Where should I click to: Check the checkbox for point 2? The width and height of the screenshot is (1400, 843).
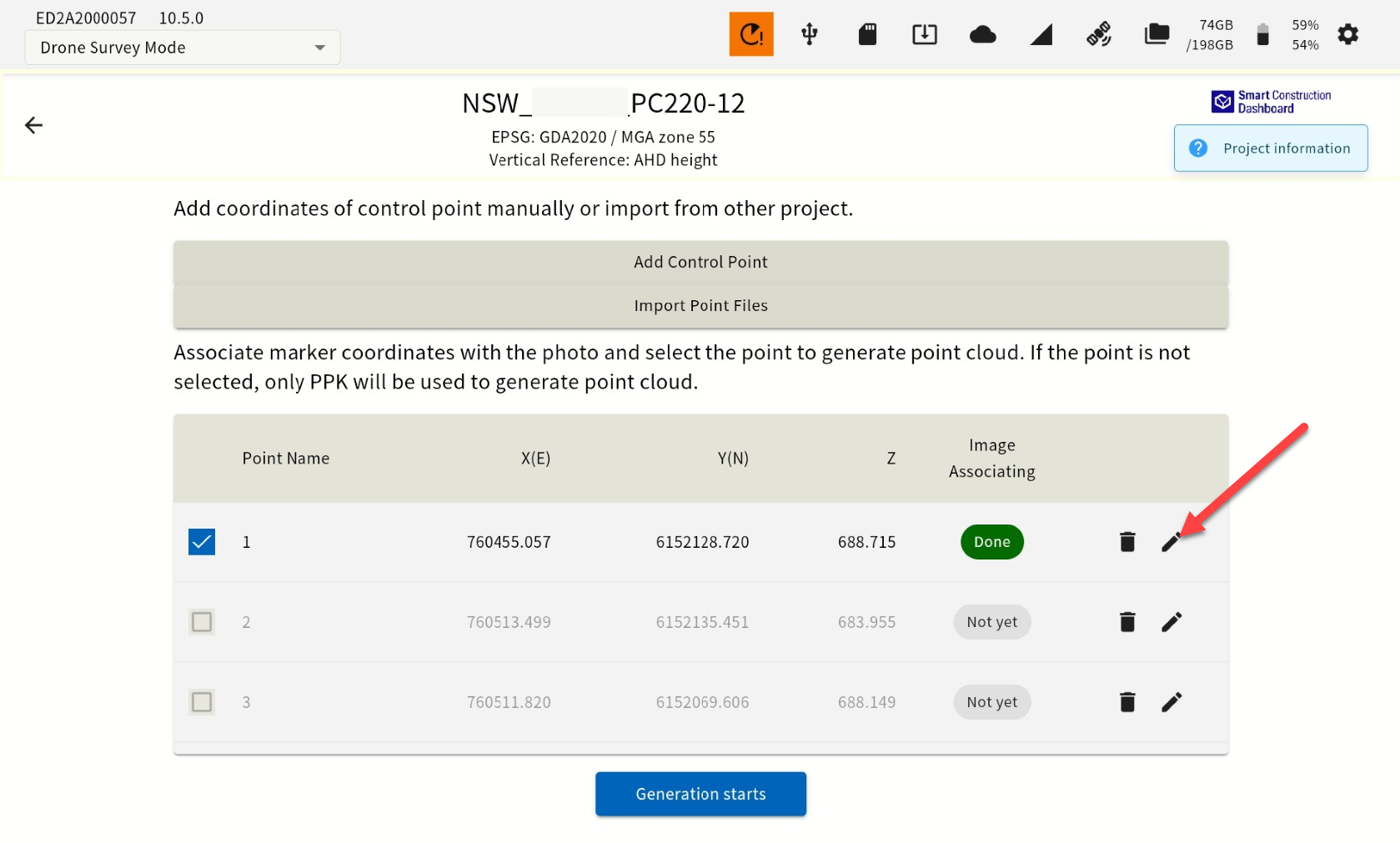(202, 622)
